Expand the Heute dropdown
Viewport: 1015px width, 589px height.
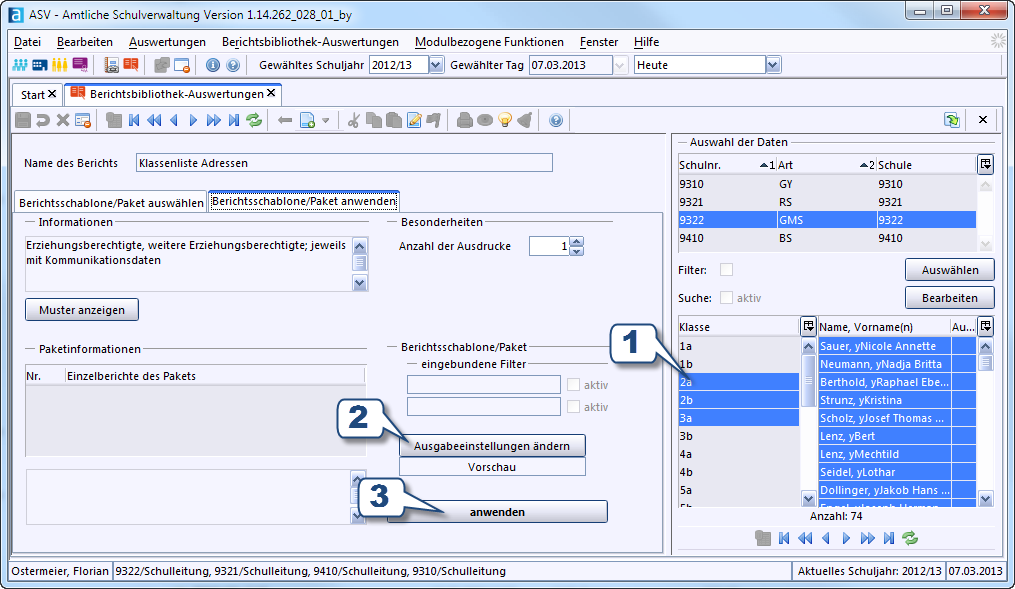point(773,65)
